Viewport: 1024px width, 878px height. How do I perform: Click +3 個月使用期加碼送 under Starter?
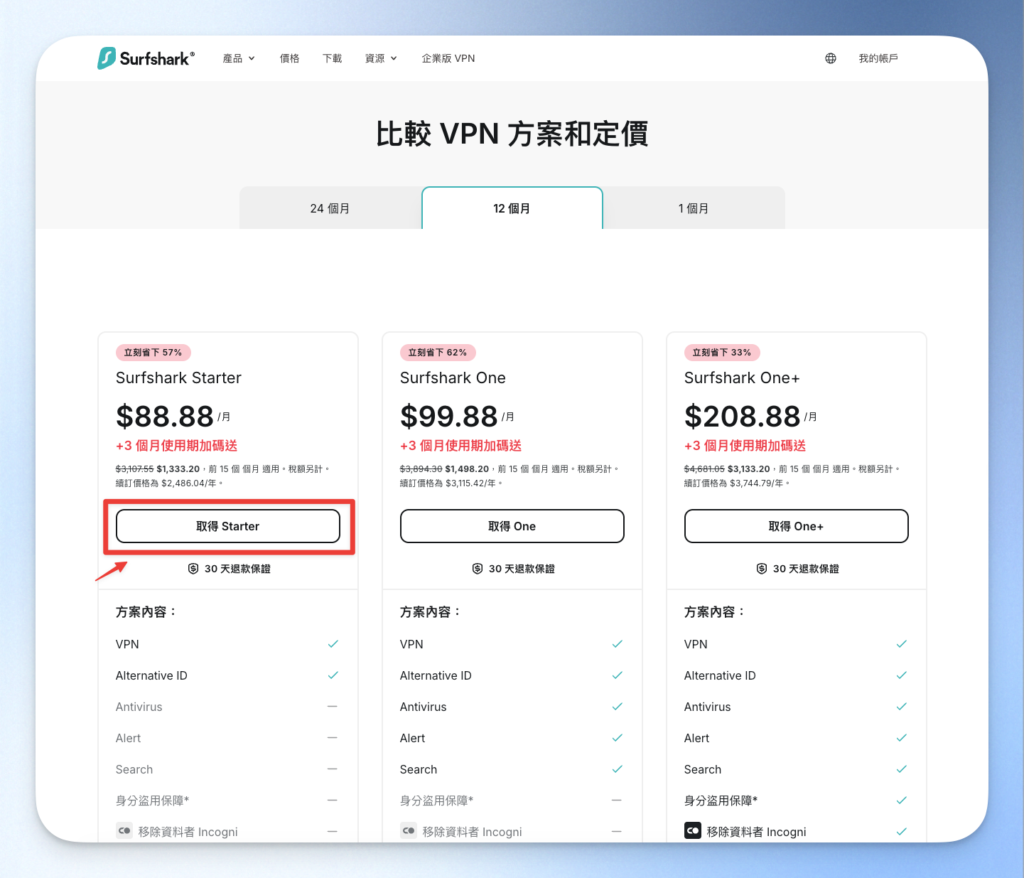(x=176, y=446)
